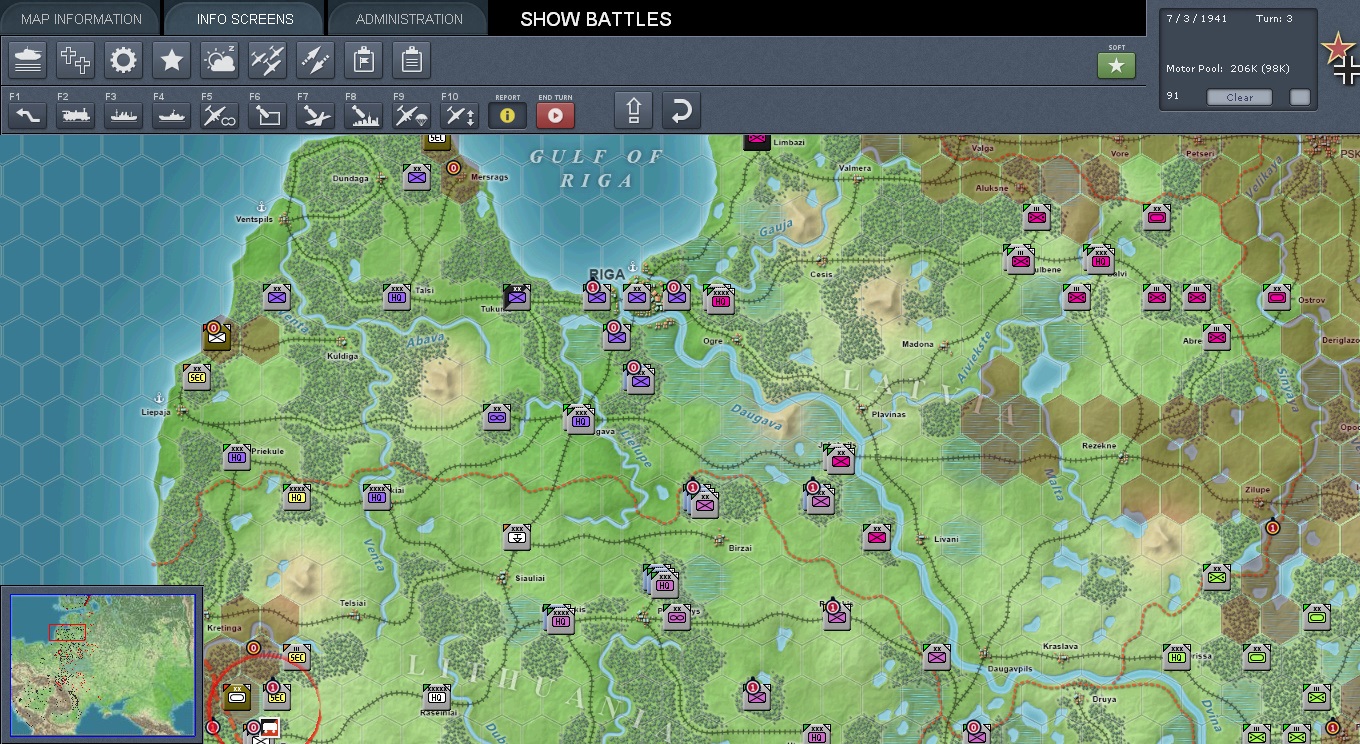The image size is (1360, 744).
Task: Click the clipboard with flag icon
Action: point(363,60)
